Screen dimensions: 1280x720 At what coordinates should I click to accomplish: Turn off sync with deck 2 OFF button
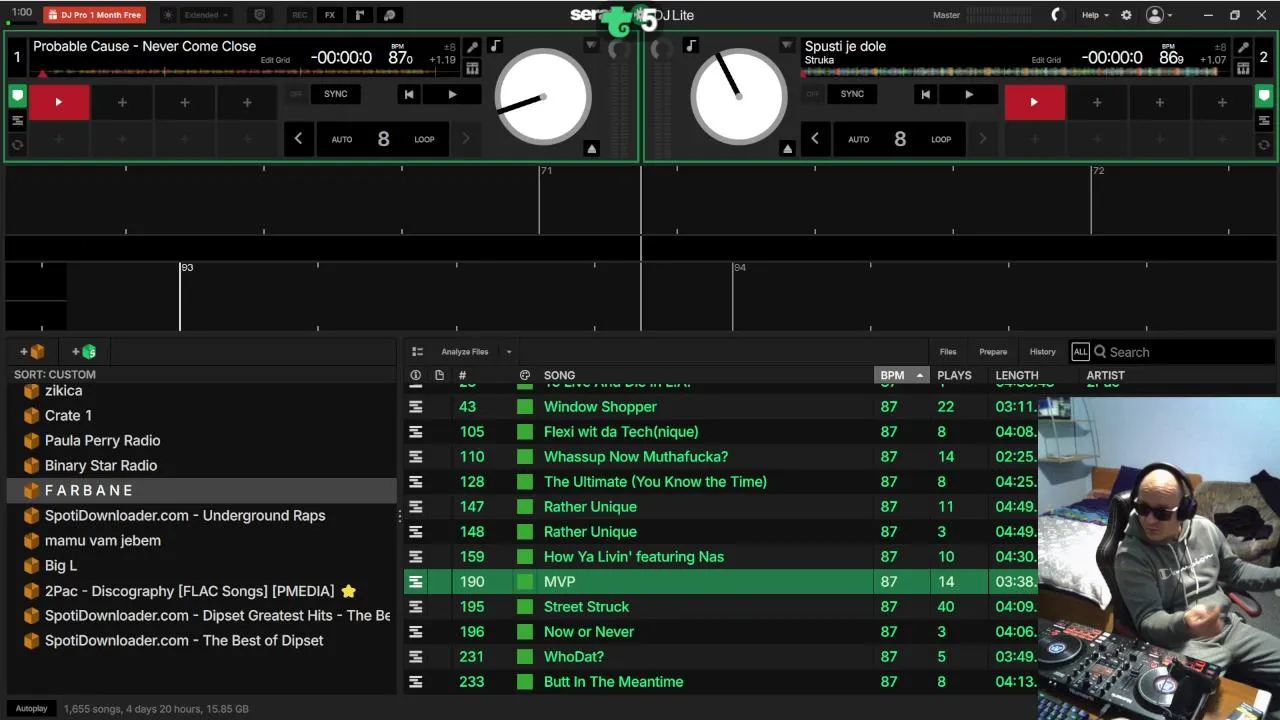click(x=812, y=94)
